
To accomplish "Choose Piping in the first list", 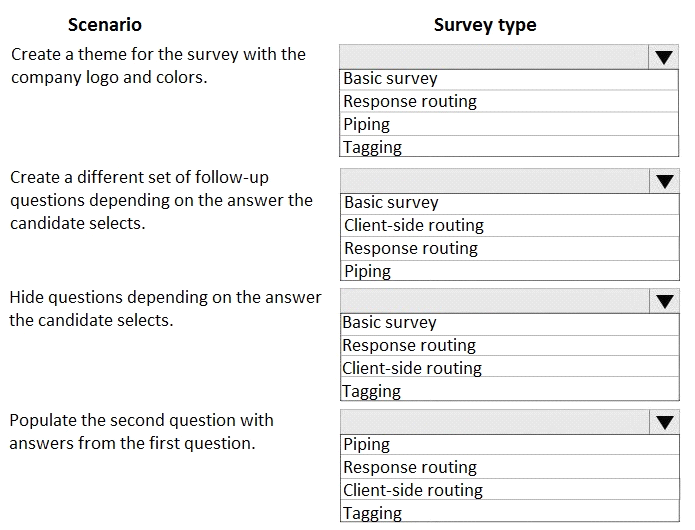I will 509,124.
